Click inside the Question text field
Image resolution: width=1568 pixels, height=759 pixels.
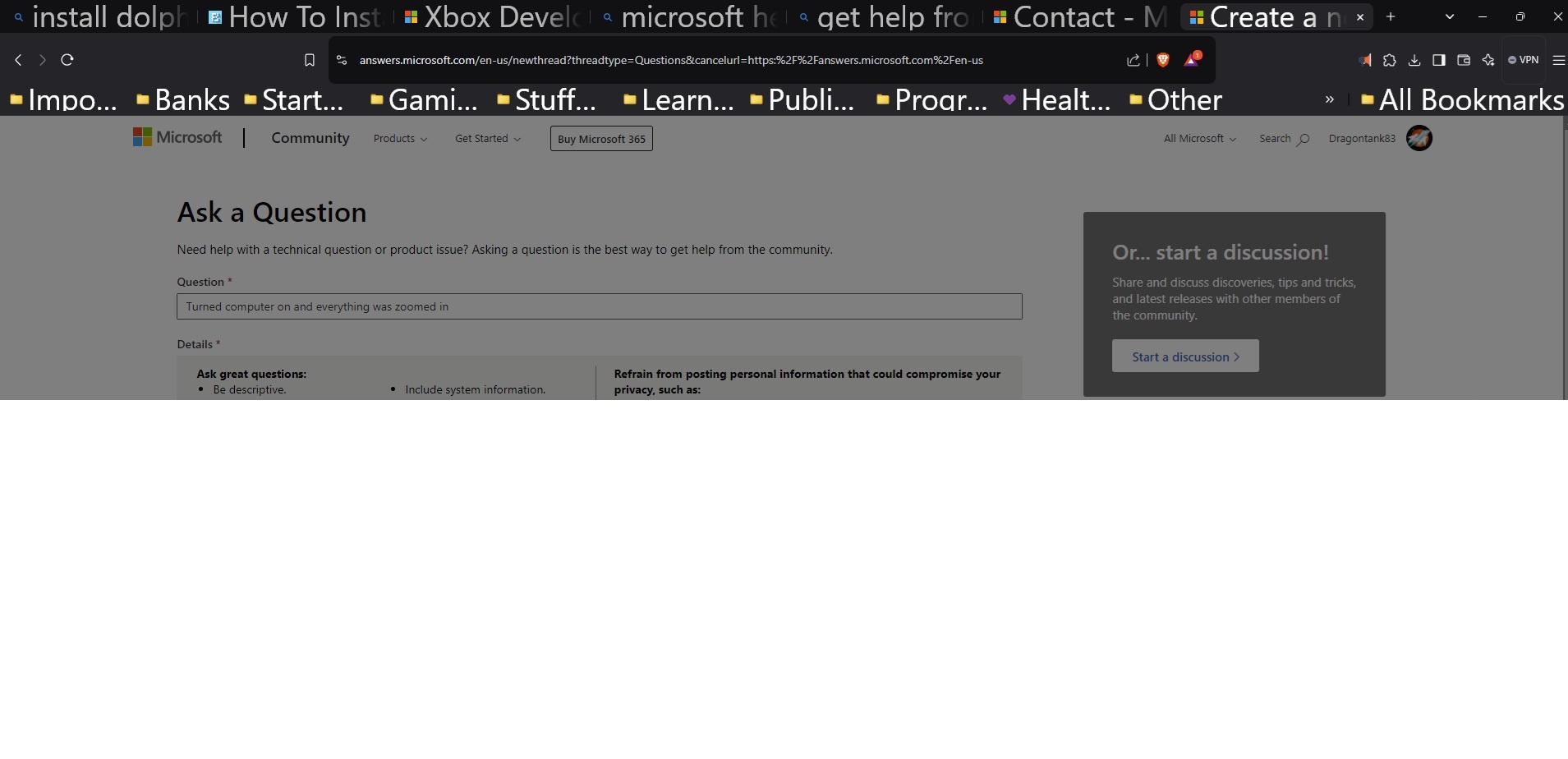coord(599,306)
